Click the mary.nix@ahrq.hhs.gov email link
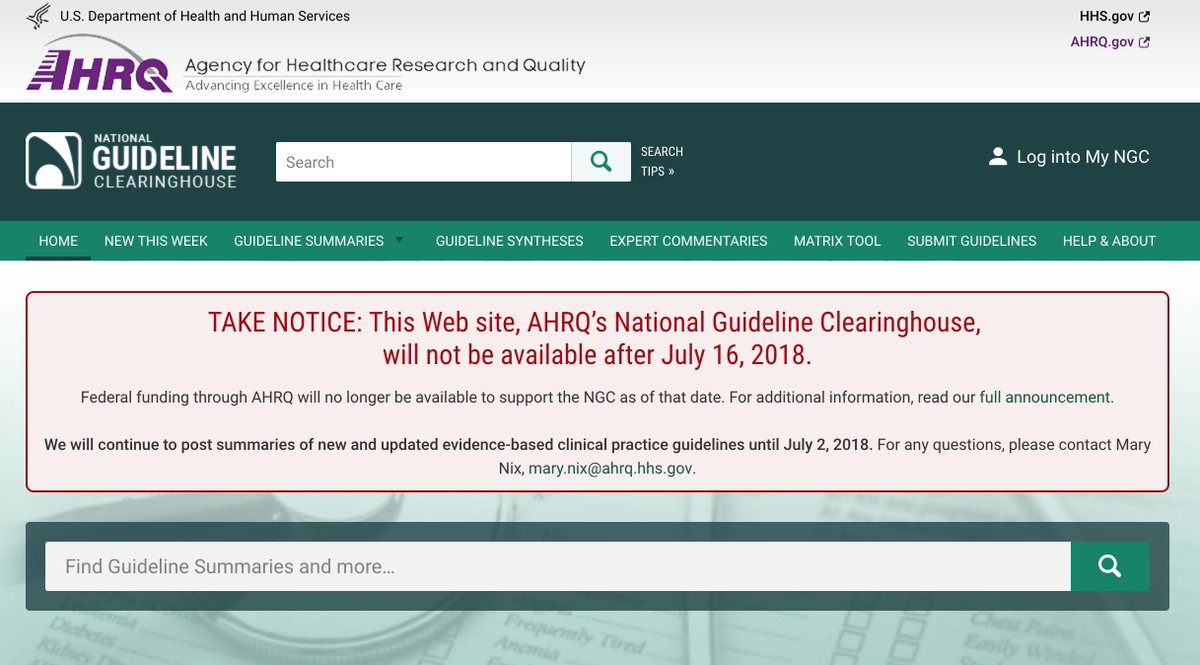The image size is (1200, 665). tap(610, 468)
